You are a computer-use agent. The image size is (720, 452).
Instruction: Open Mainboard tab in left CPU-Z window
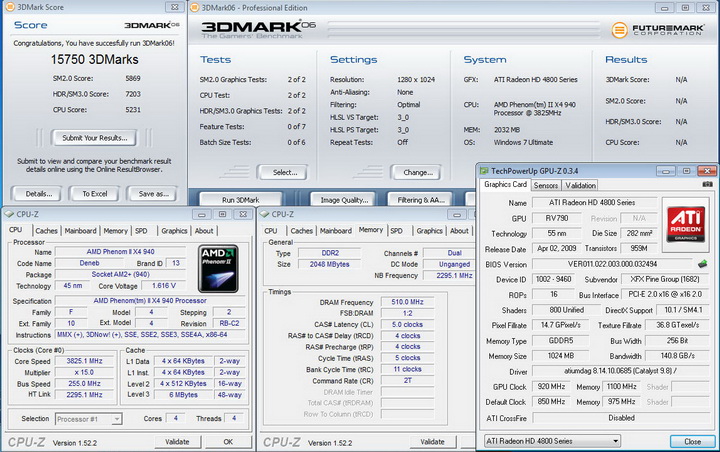(80, 231)
